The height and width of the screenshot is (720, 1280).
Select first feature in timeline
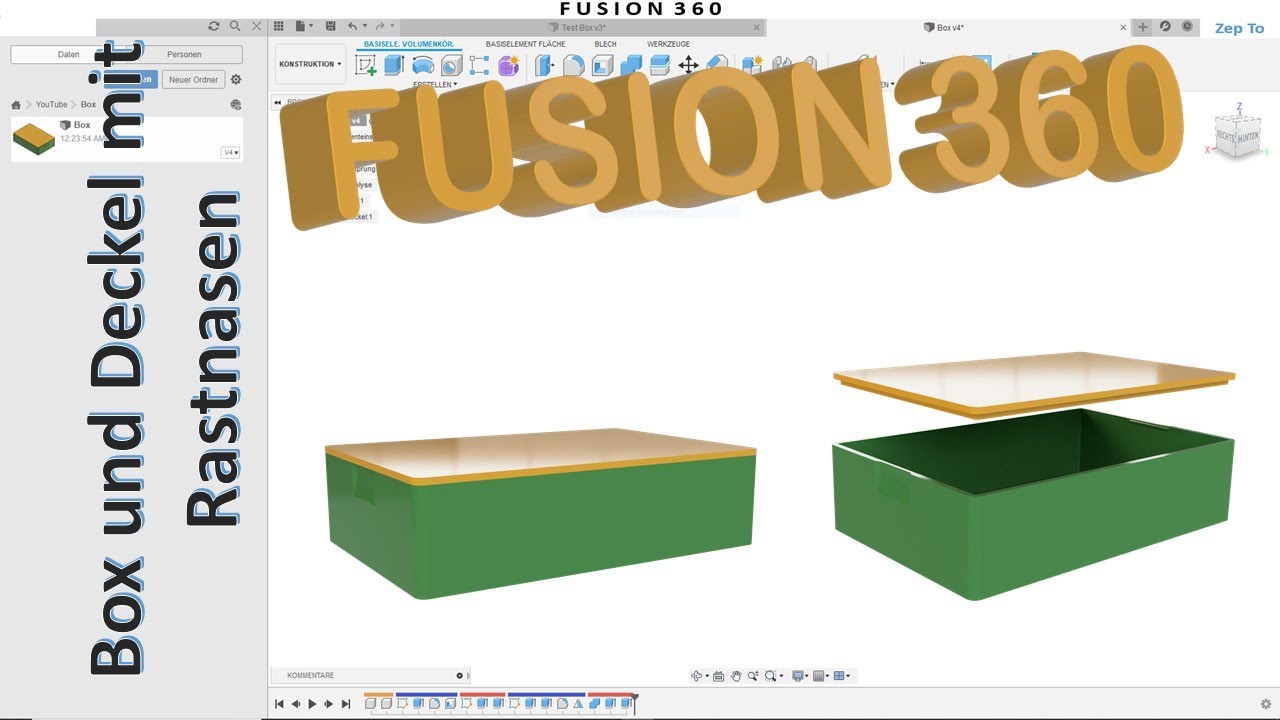pyautogui.click(x=371, y=704)
